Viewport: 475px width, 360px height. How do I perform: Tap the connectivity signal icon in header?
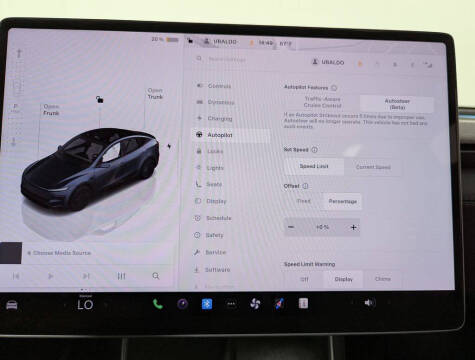coord(428,65)
